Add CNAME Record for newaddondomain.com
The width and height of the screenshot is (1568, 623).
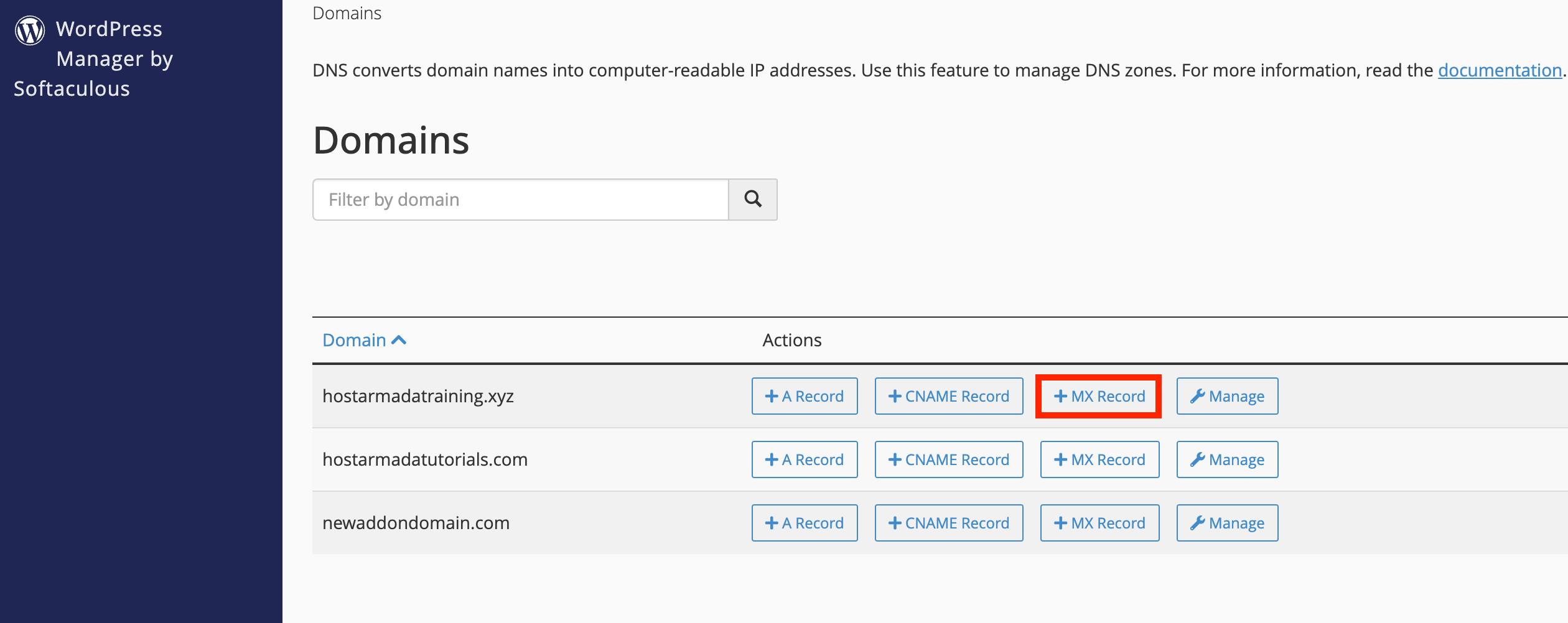click(x=949, y=523)
